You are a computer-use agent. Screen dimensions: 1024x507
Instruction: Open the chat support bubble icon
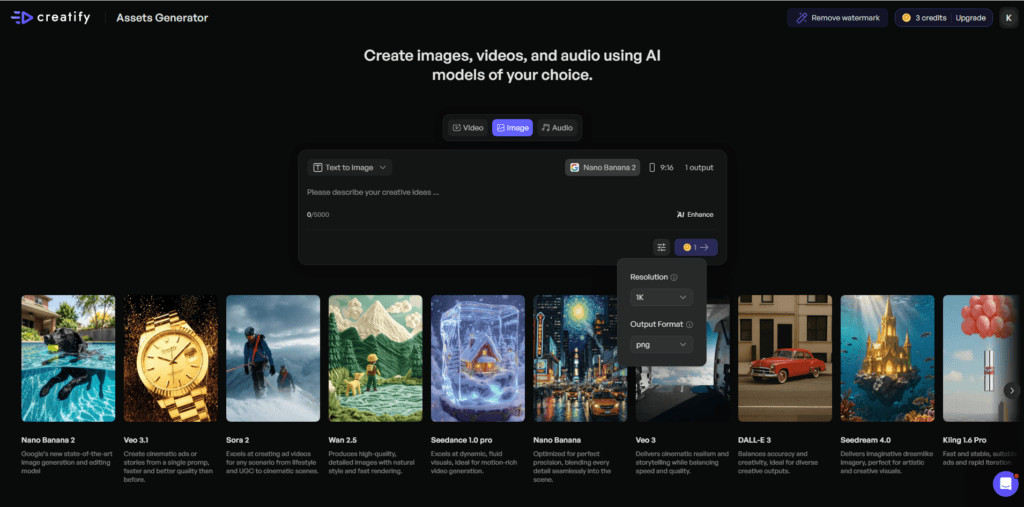[x=1005, y=483]
